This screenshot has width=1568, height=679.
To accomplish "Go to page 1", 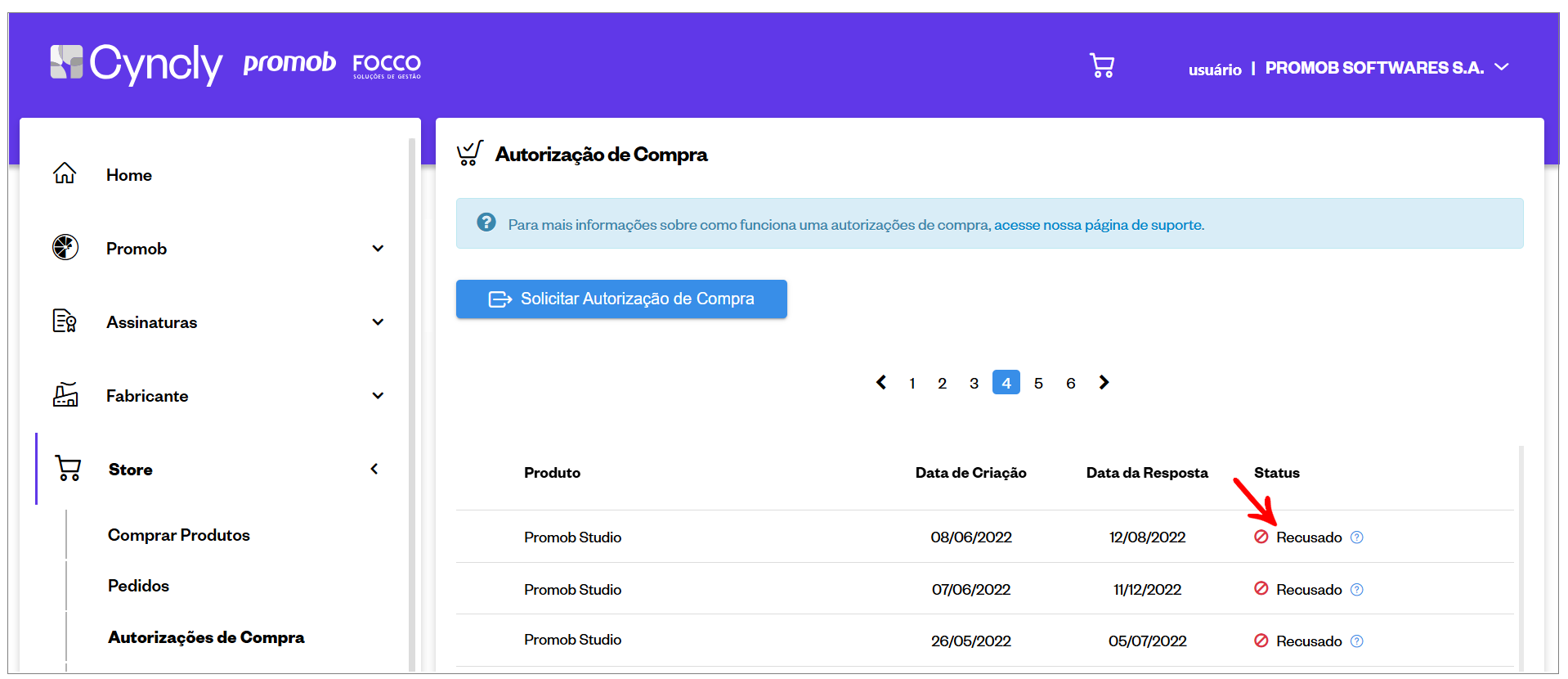I will pos(912,383).
